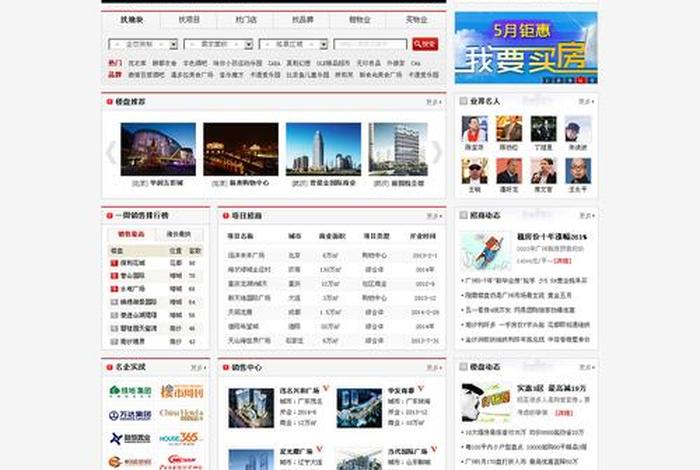Select the gray second ranking tab
The height and width of the screenshot is (470, 700).
179,234
